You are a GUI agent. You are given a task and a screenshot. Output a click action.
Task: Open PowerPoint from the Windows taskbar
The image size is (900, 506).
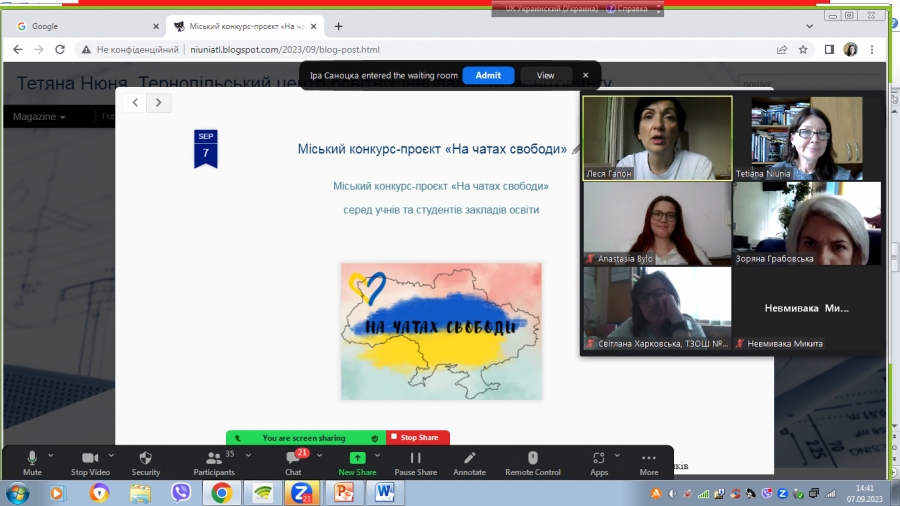[344, 492]
